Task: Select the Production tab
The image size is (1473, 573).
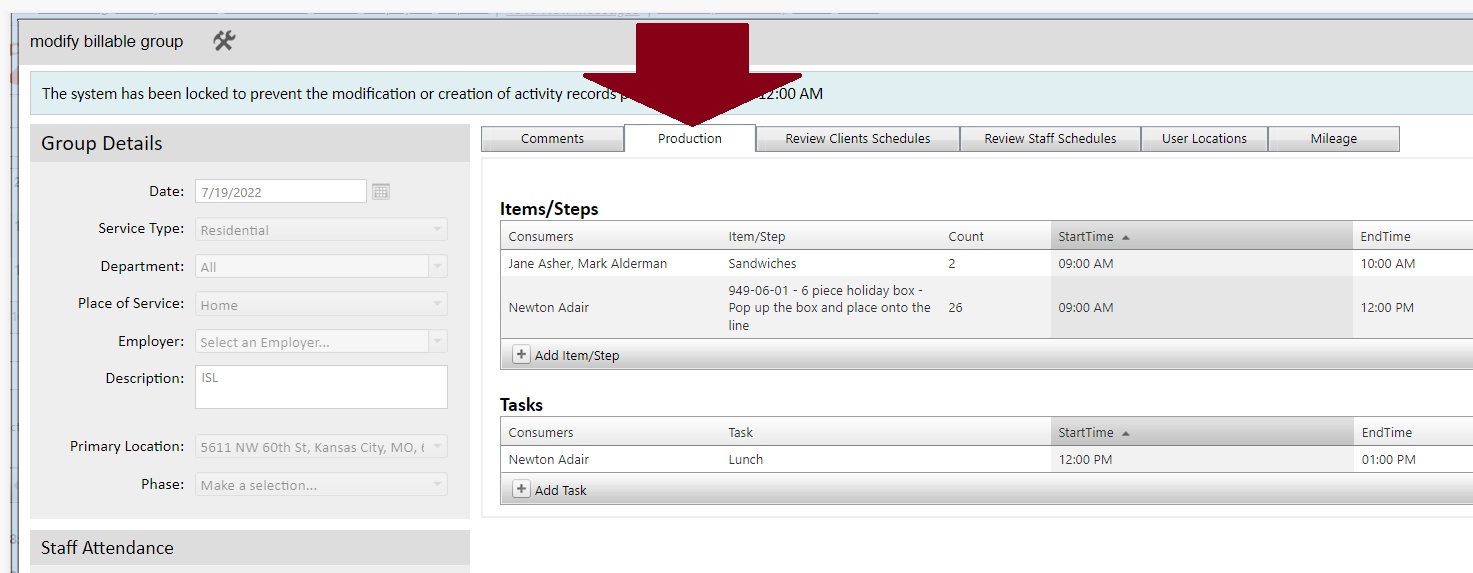Action: click(690, 139)
